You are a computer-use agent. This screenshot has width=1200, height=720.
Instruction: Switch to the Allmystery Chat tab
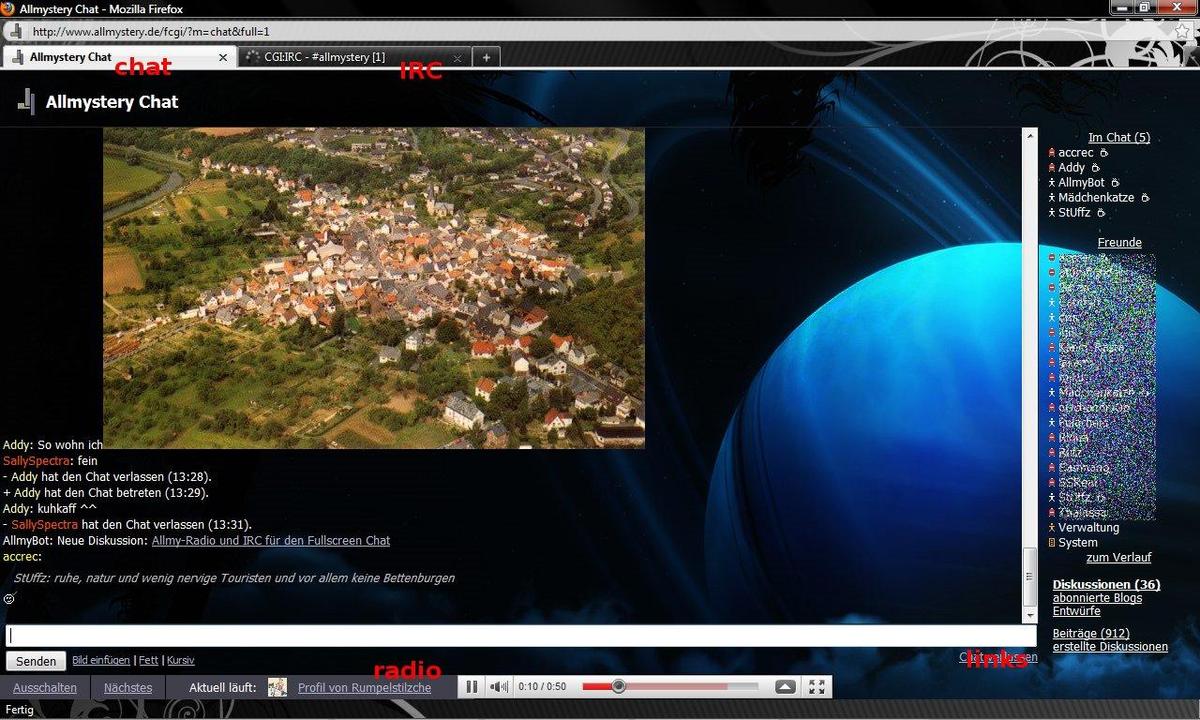tap(120, 57)
